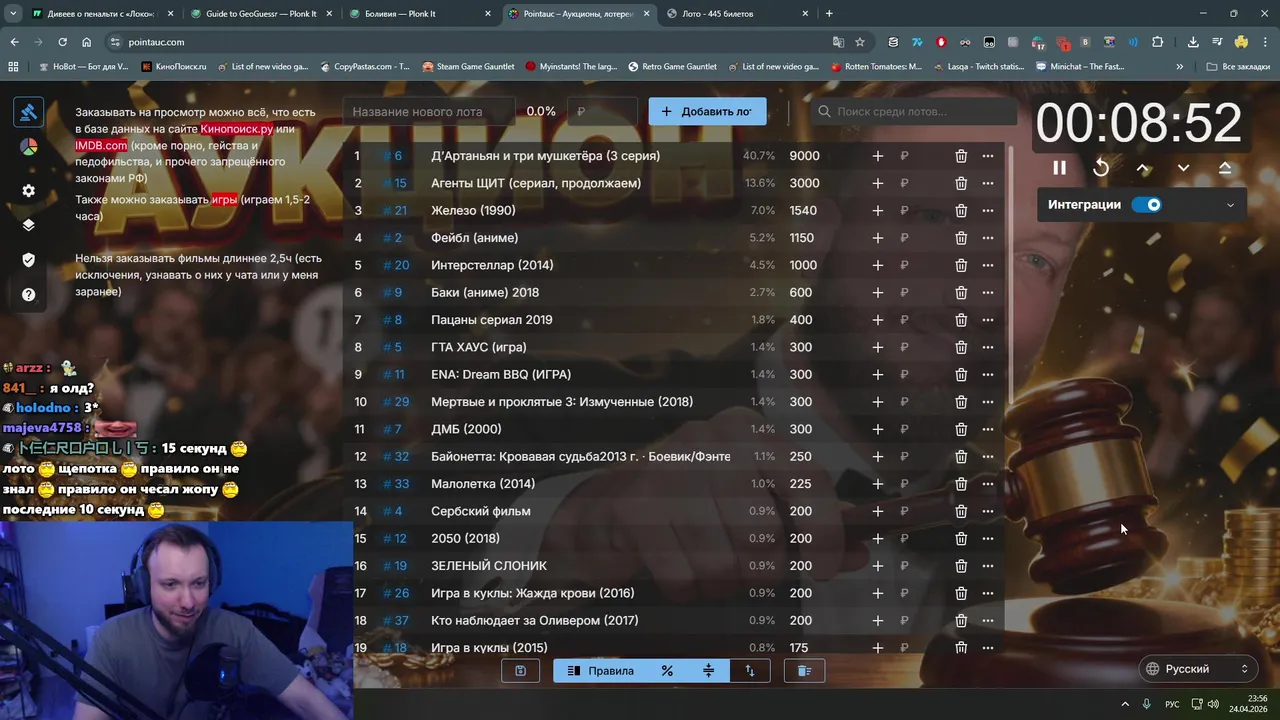This screenshot has height=720, width=1280.
Task: Add amount to ГТА ХАУС (игра) with plus
Action: coord(877,347)
